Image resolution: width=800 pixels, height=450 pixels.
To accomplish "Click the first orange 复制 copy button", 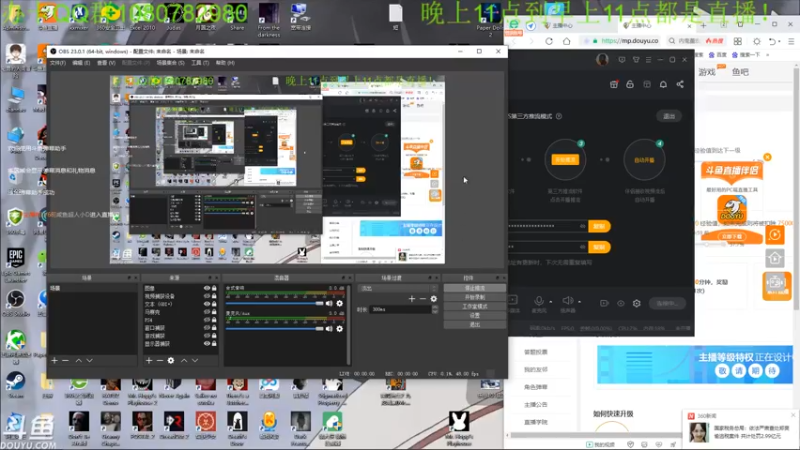I will (599, 226).
